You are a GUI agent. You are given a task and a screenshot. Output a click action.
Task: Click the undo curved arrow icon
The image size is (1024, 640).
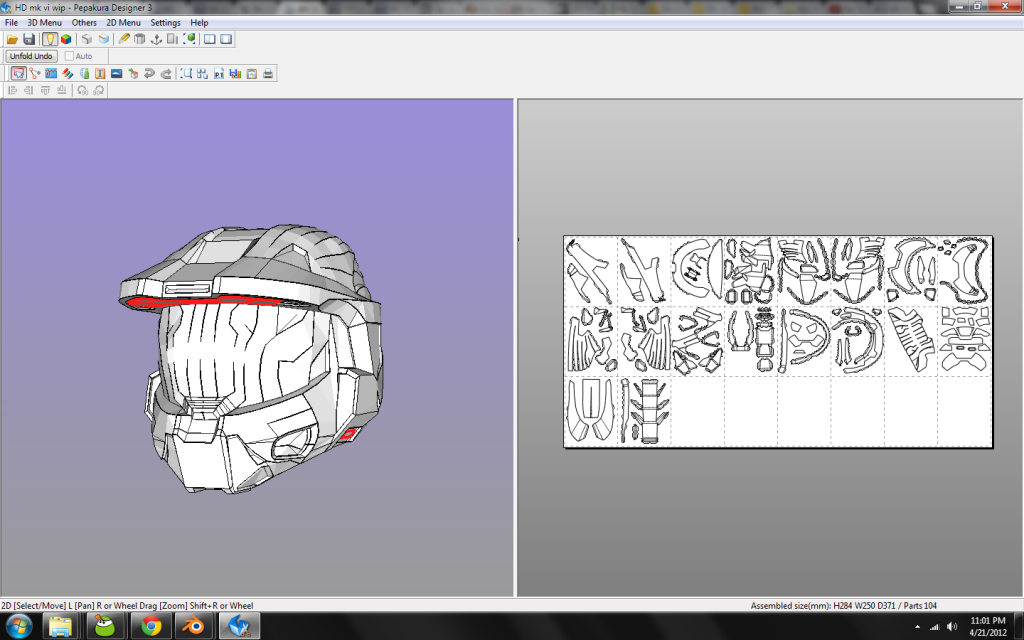149,74
